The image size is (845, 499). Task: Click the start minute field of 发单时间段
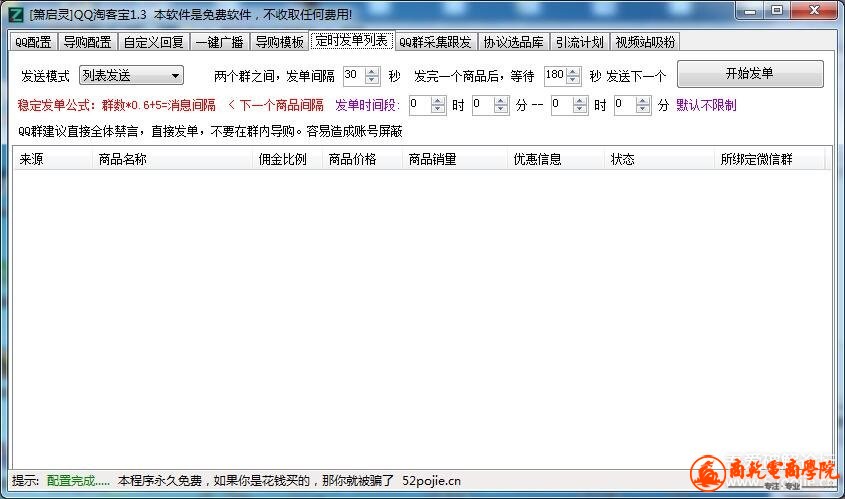click(482, 105)
